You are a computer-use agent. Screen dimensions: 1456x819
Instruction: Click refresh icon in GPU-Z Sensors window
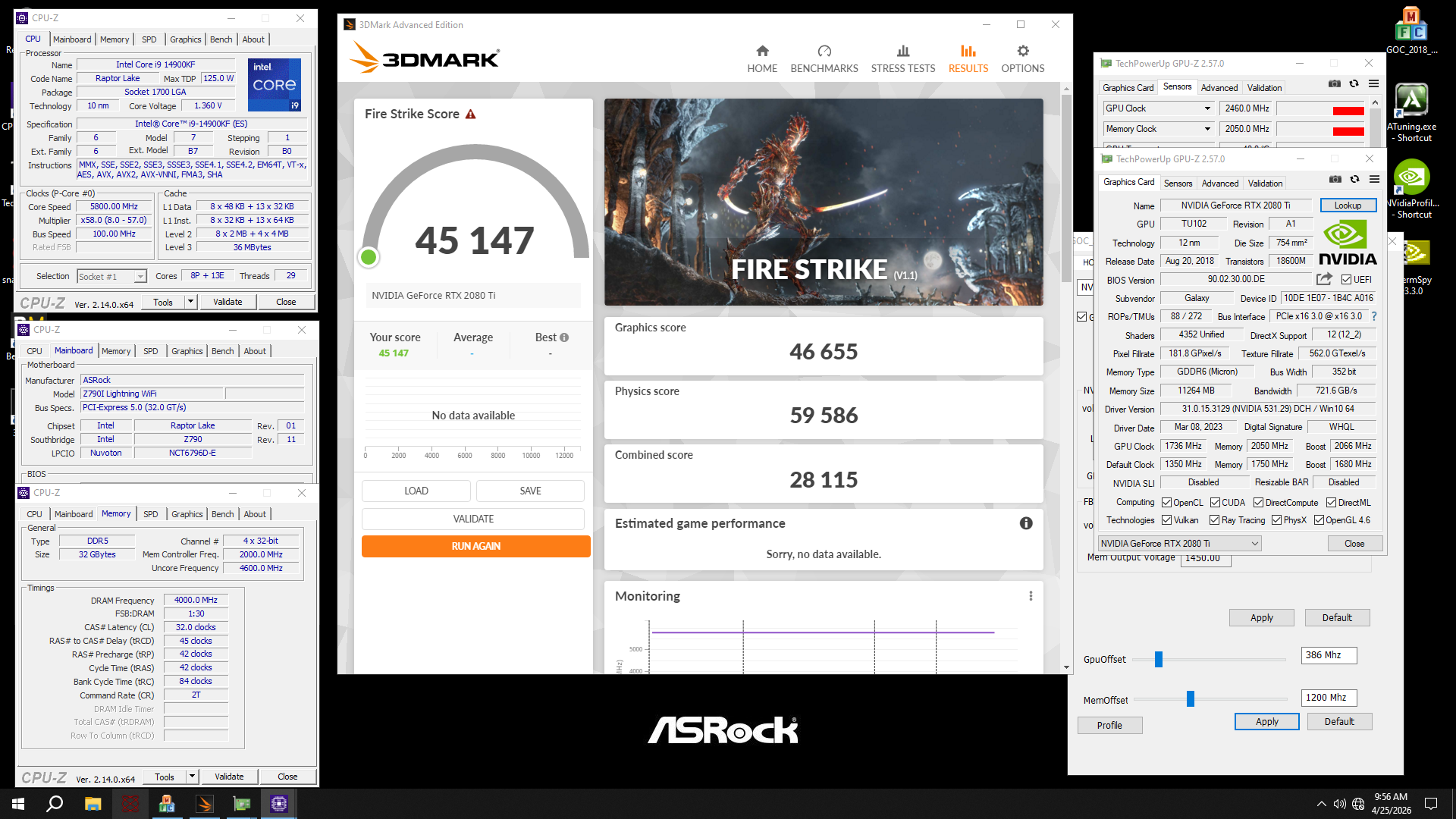(x=1354, y=84)
